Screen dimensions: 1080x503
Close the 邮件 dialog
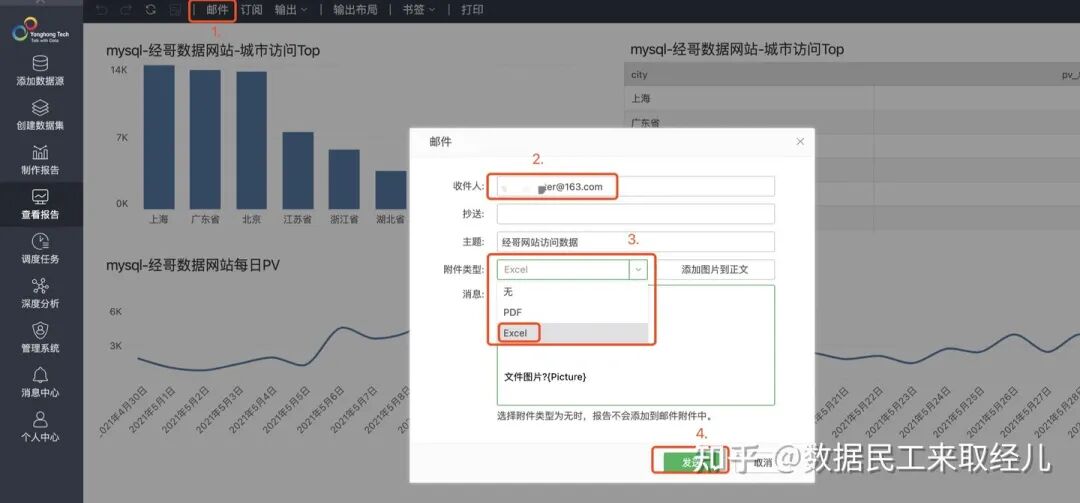point(800,141)
